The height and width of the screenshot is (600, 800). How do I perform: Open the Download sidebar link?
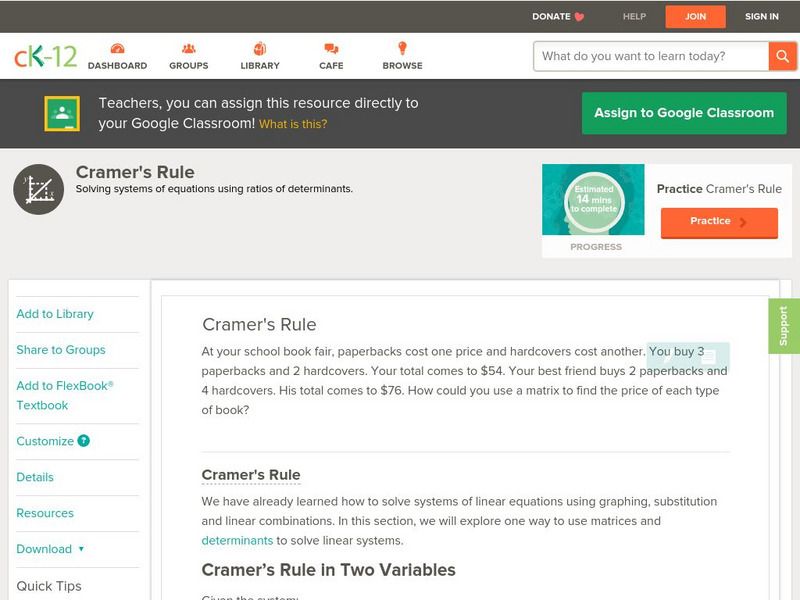pos(44,549)
